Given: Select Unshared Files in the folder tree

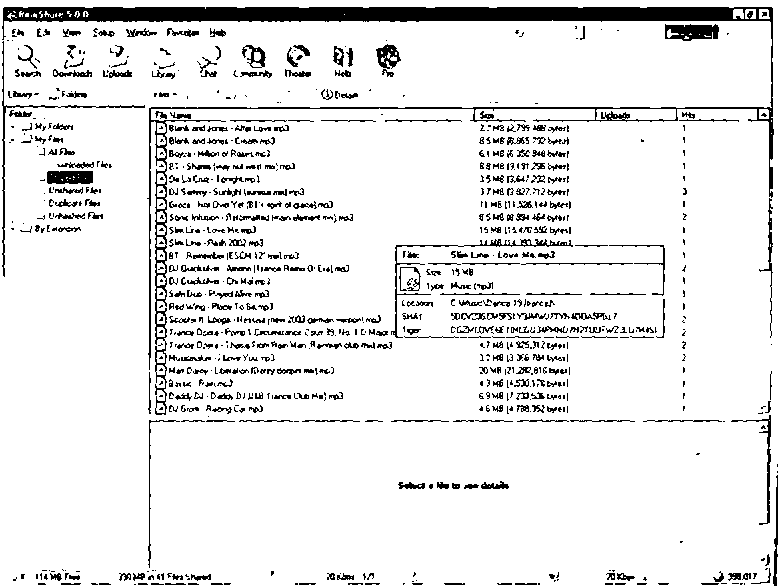Looking at the screenshot, I should pyautogui.click(x=75, y=191).
